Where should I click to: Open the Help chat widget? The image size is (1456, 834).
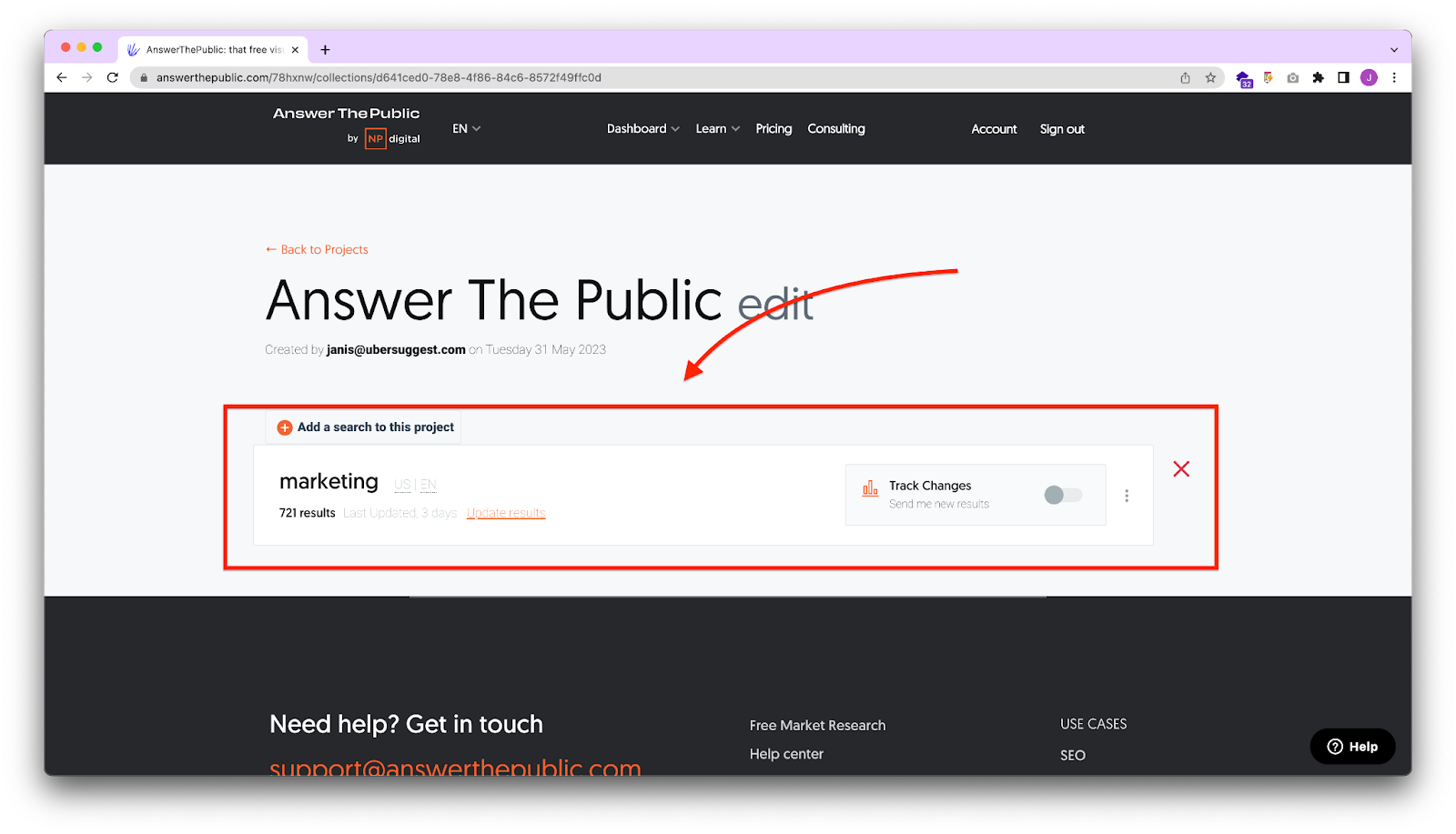1352,747
